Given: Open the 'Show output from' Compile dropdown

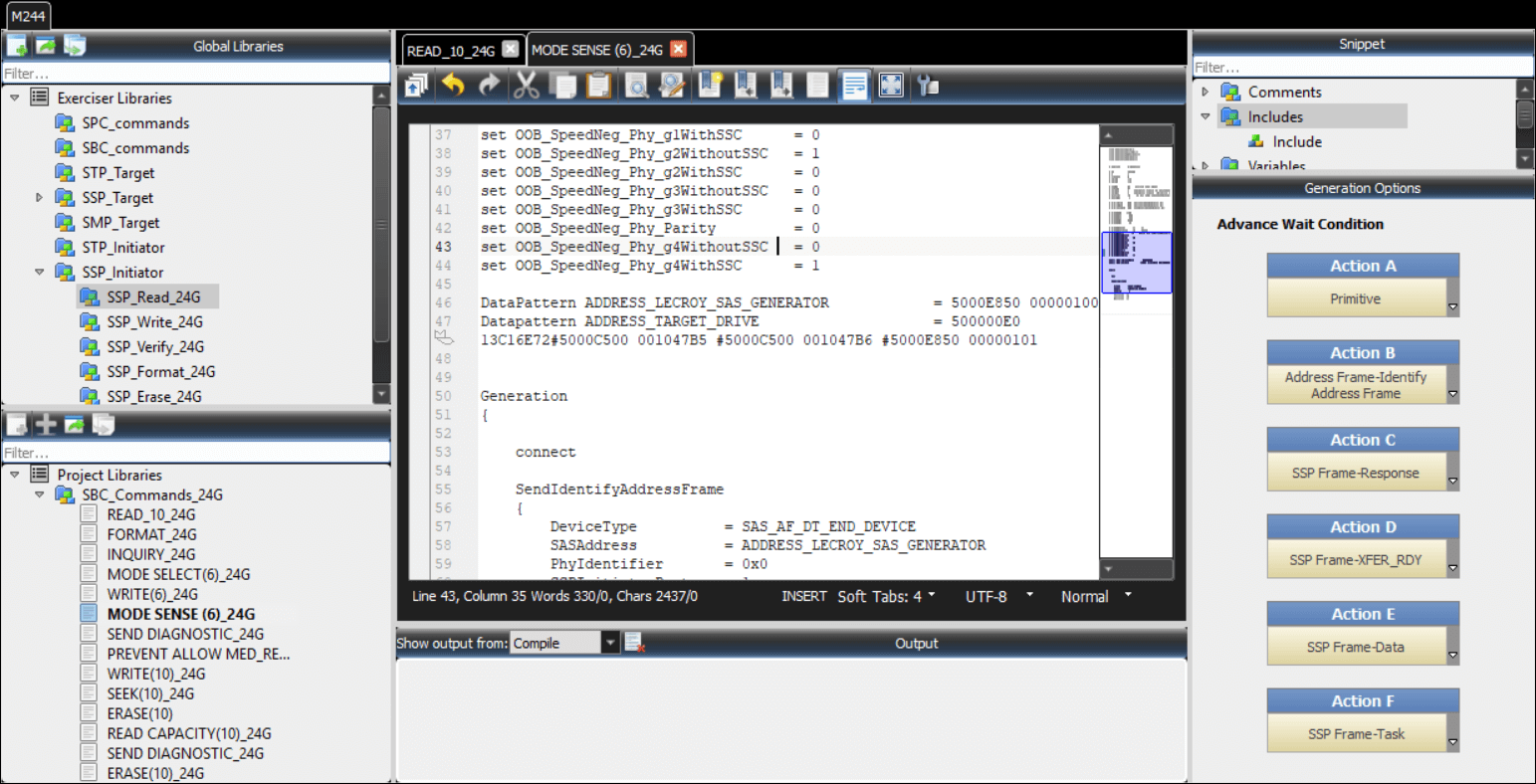Looking at the screenshot, I should 610,644.
